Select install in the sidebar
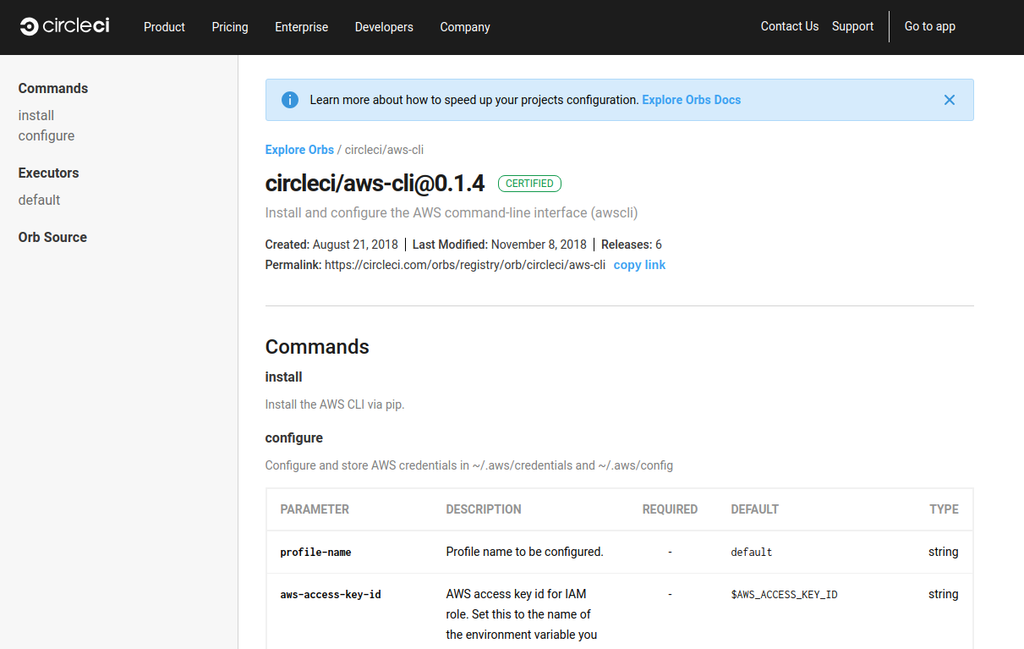Viewport: 1024px width, 649px height. [x=36, y=116]
